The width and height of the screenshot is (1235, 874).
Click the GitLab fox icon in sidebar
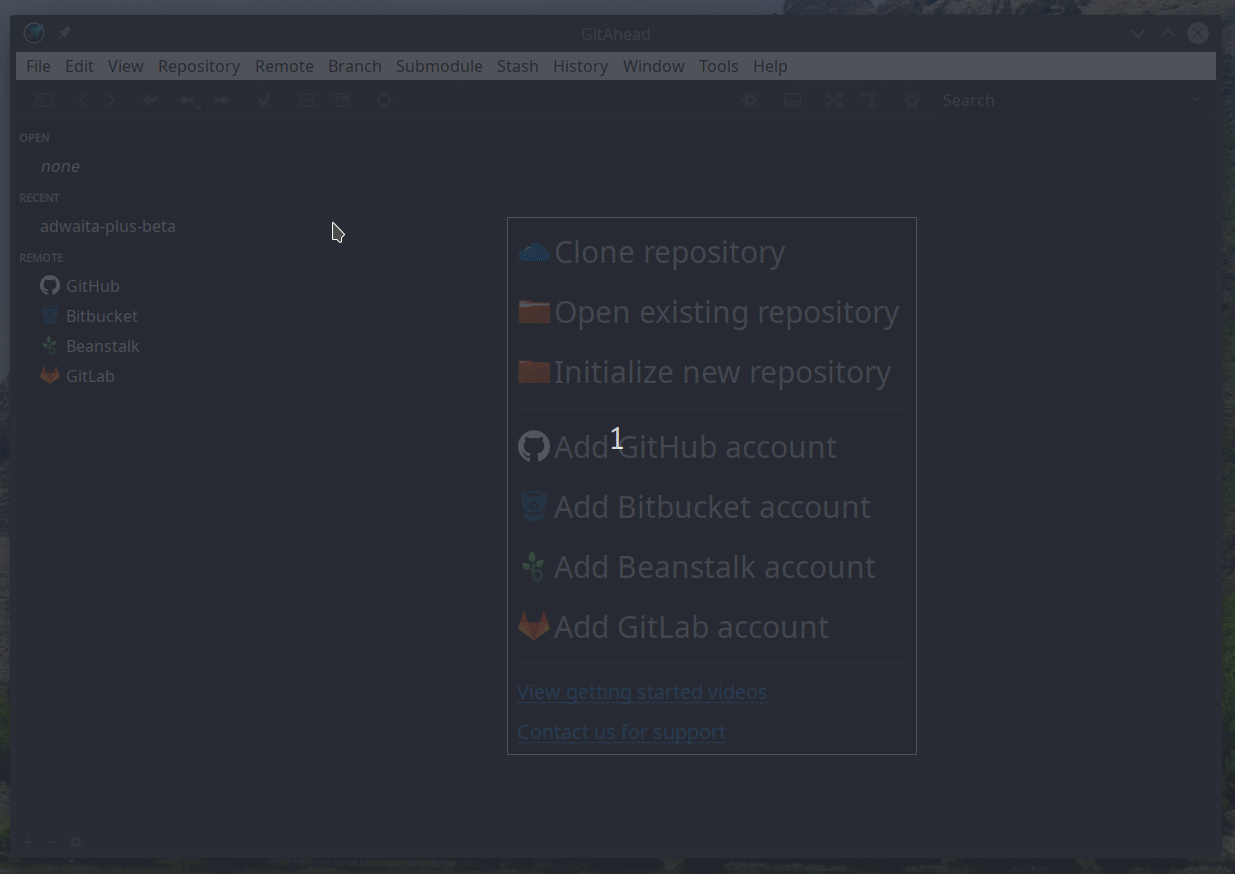point(50,376)
